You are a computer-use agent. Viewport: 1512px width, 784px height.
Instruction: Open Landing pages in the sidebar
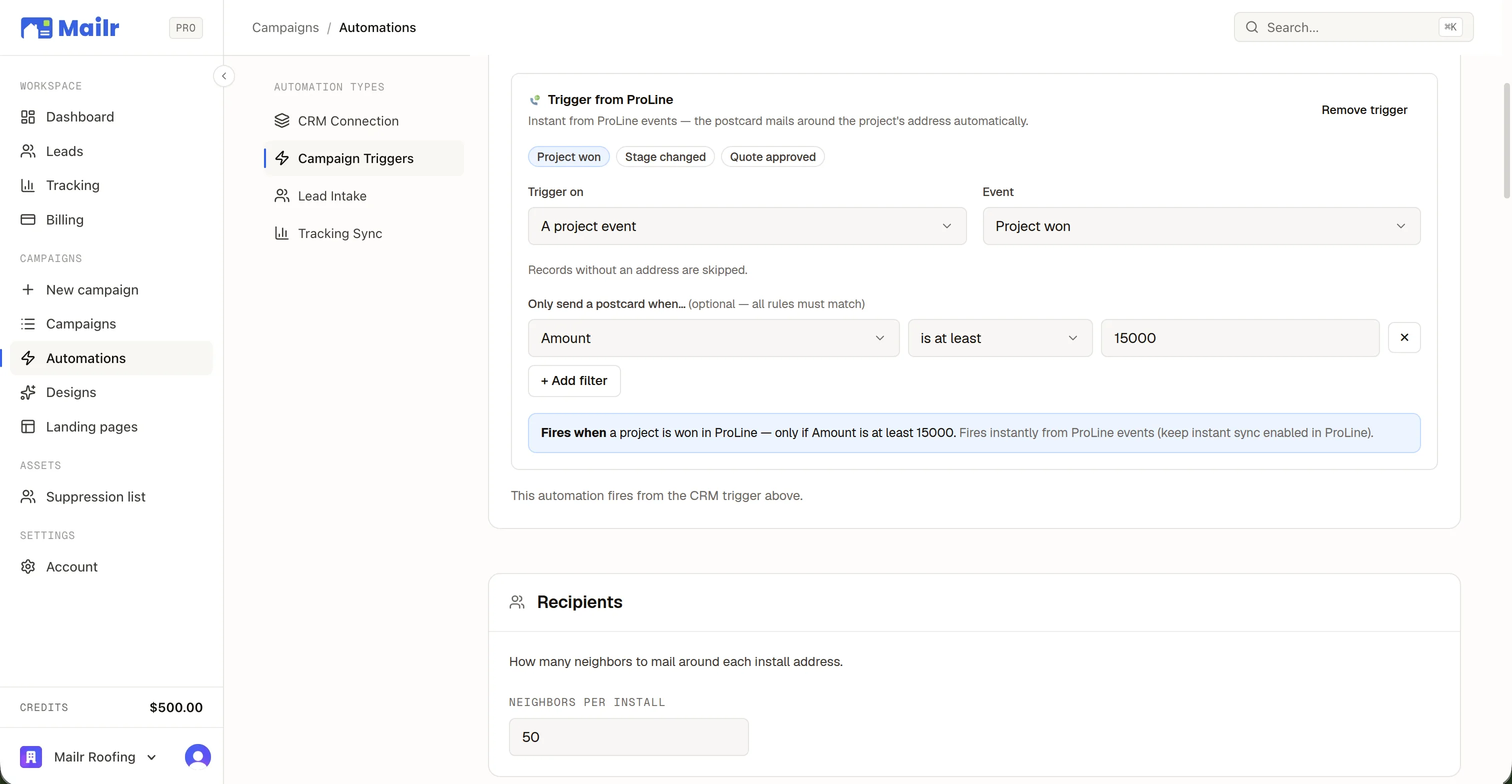click(x=111, y=426)
